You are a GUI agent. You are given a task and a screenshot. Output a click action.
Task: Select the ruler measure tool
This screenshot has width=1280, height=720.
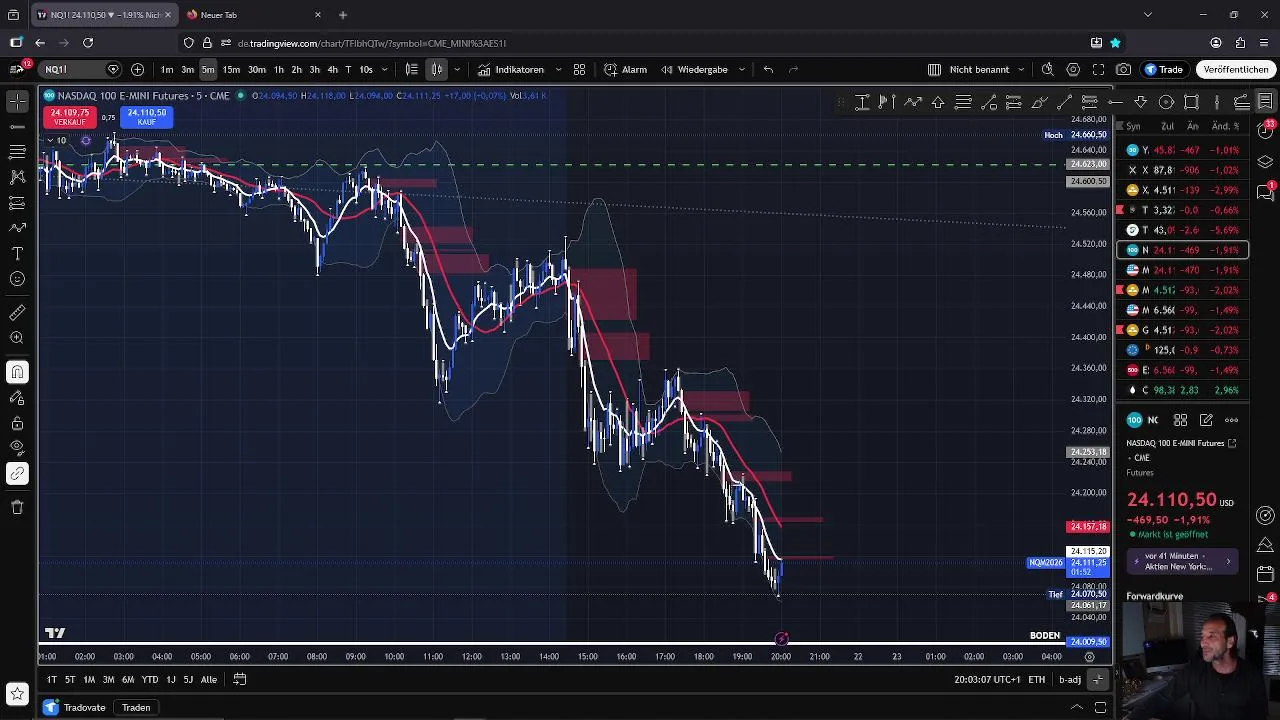tap(17, 313)
